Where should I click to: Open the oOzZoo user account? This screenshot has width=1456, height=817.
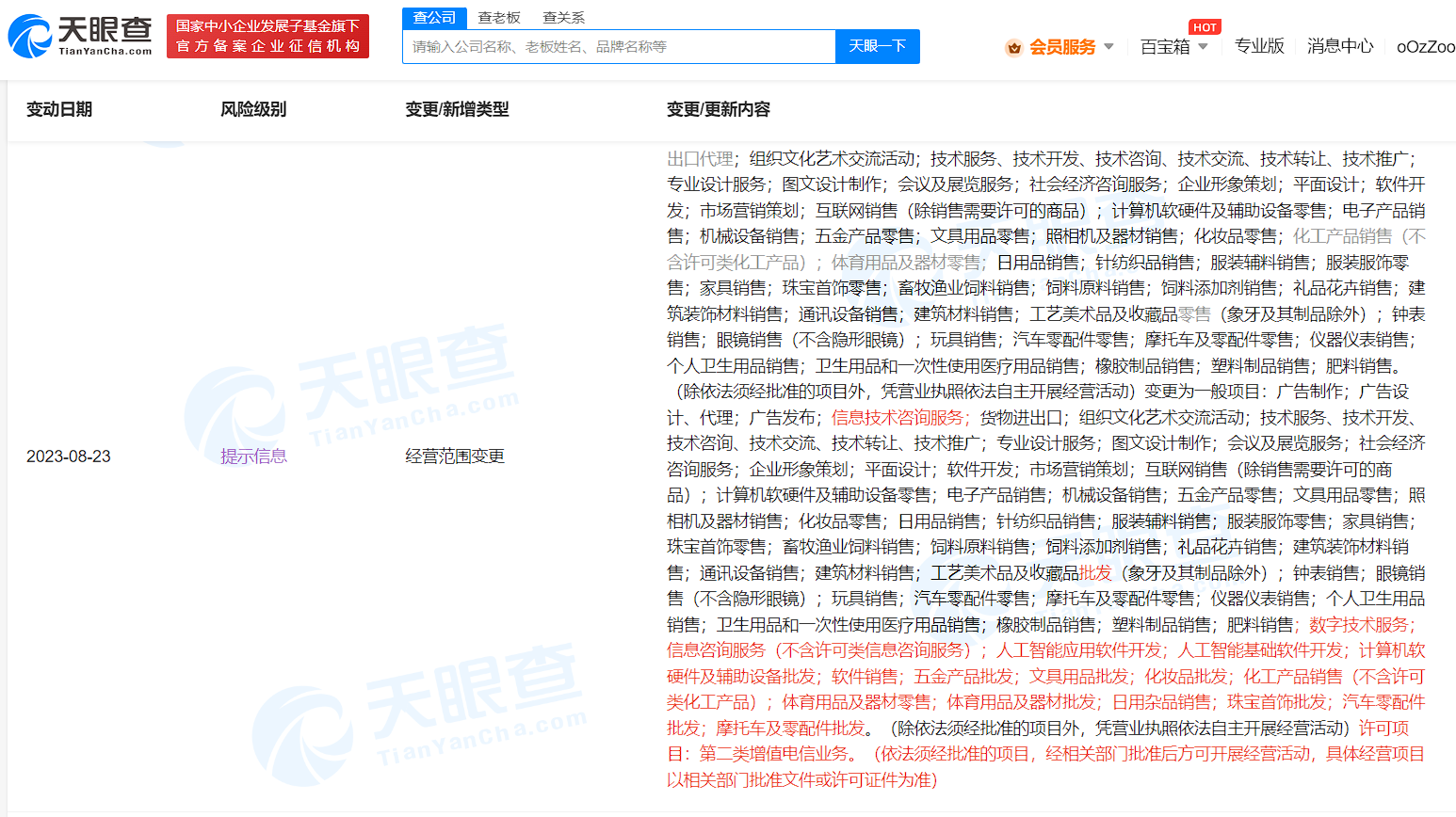(1426, 47)
